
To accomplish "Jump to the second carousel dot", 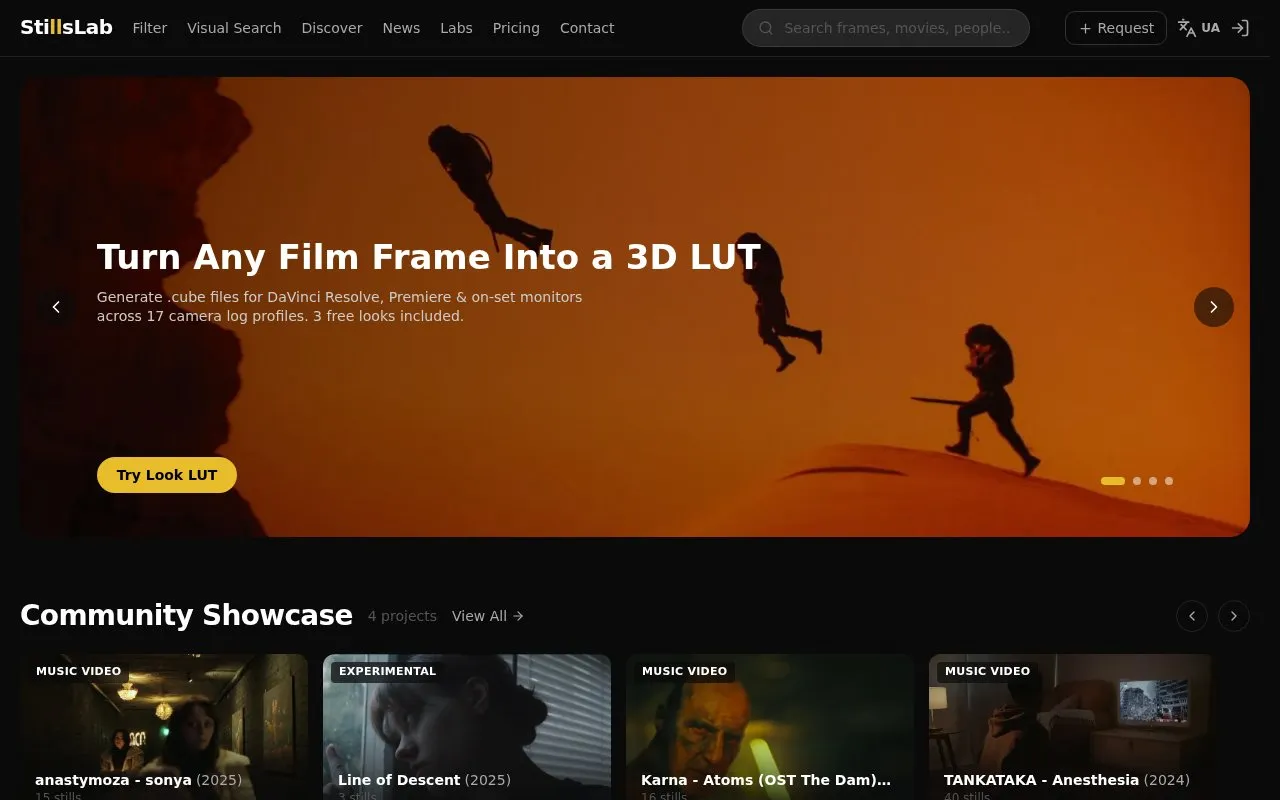I will 1137,481.
